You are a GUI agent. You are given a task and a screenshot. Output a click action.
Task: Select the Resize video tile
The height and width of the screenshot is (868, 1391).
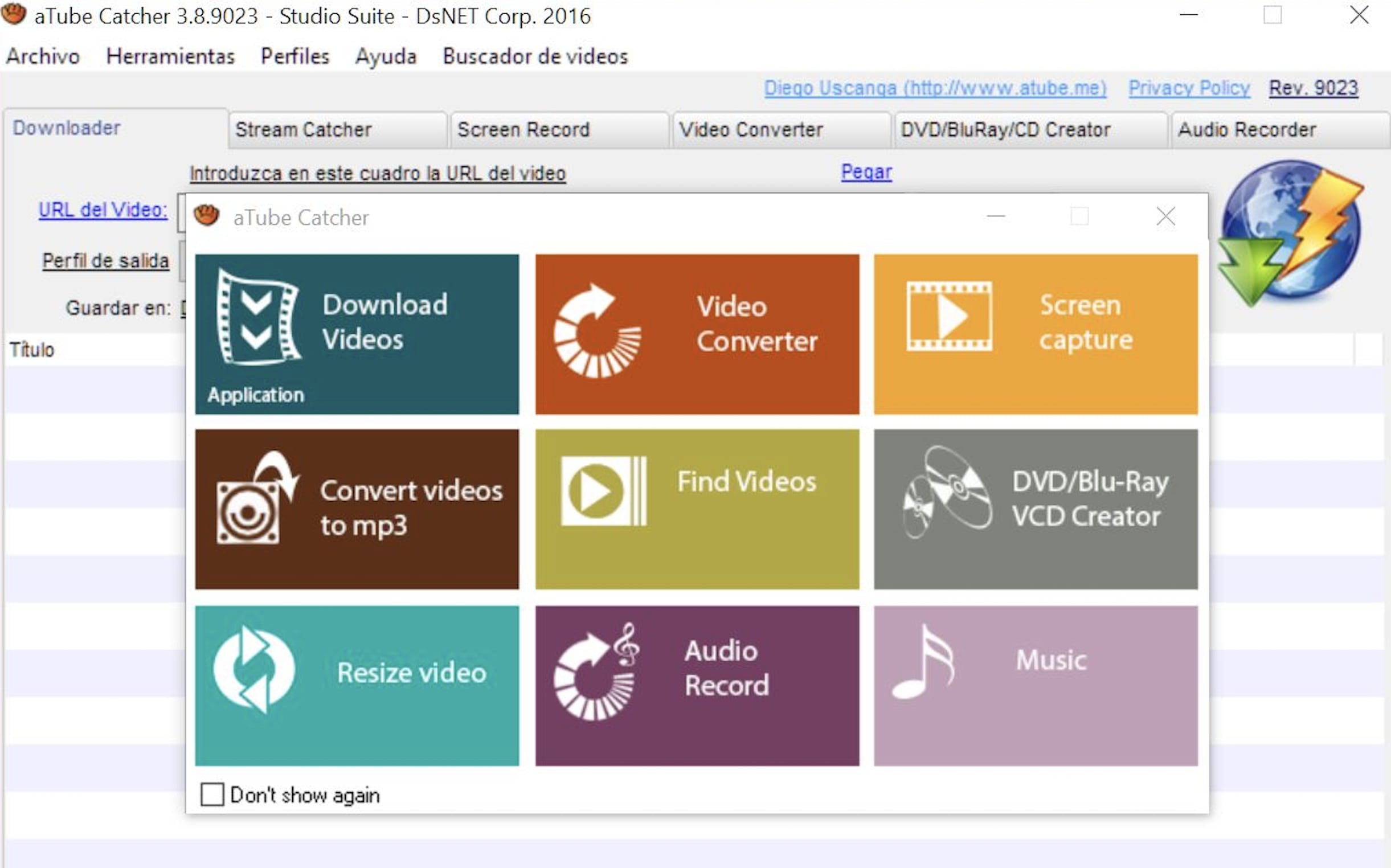coord(357,685)
